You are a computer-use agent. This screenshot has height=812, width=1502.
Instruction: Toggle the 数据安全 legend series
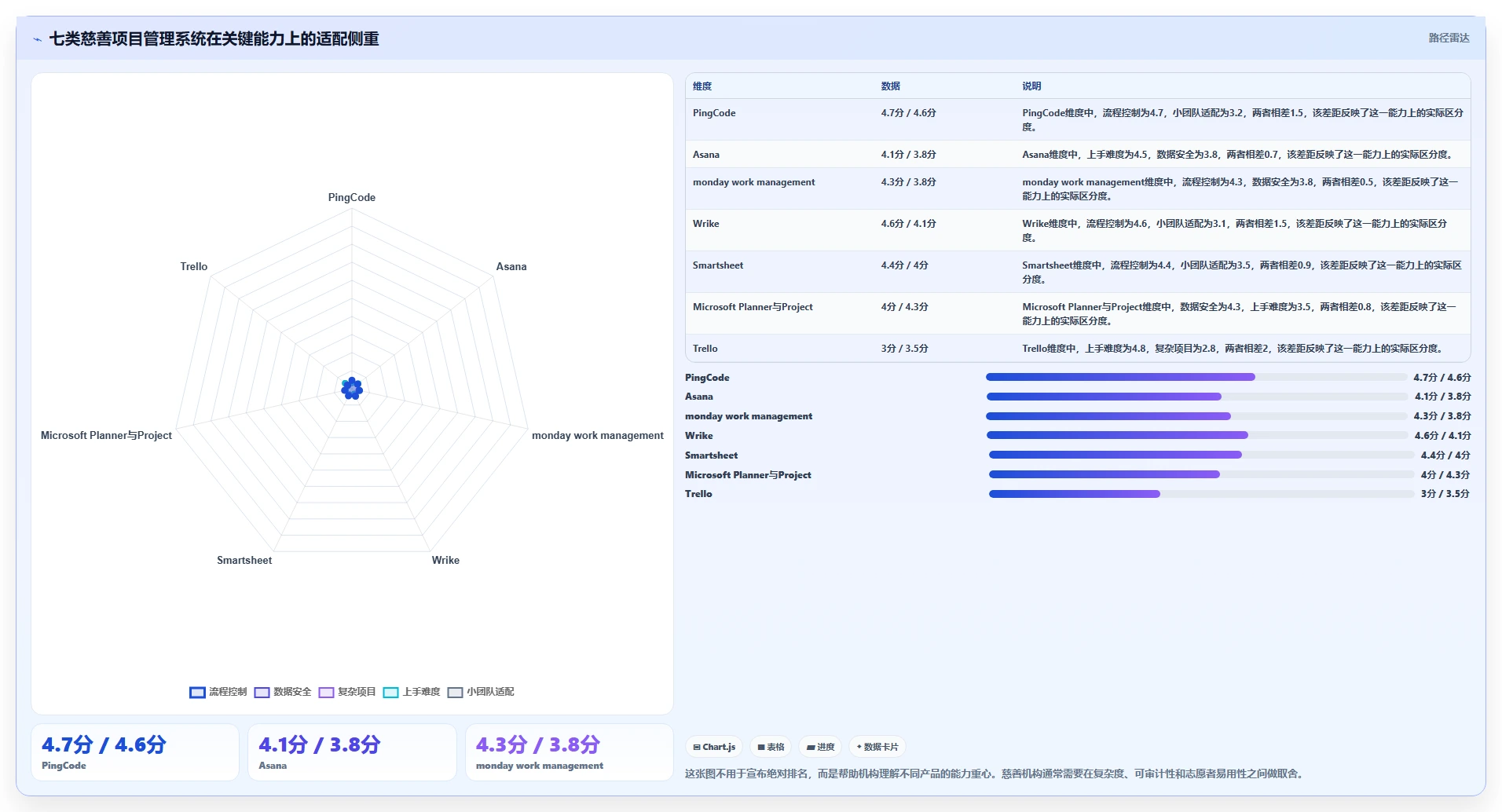point(283,692)
